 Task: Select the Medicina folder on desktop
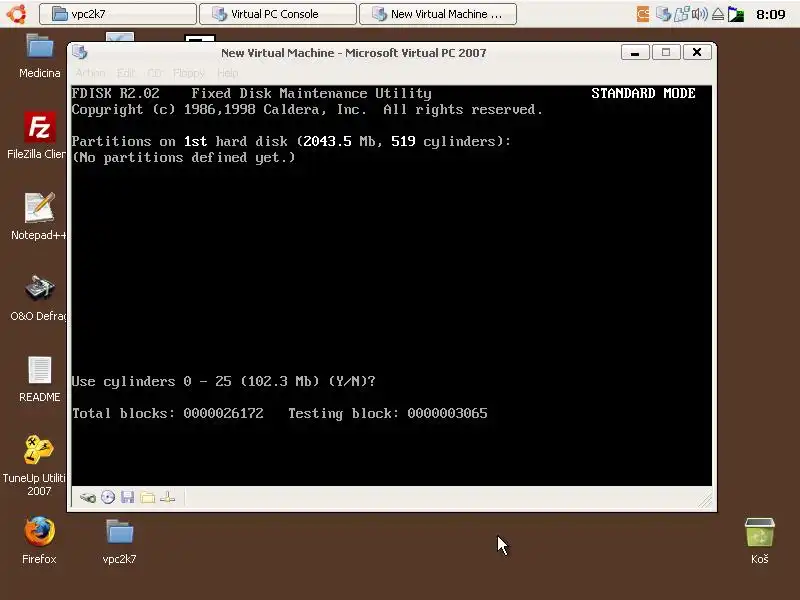[x=40, y=56]
